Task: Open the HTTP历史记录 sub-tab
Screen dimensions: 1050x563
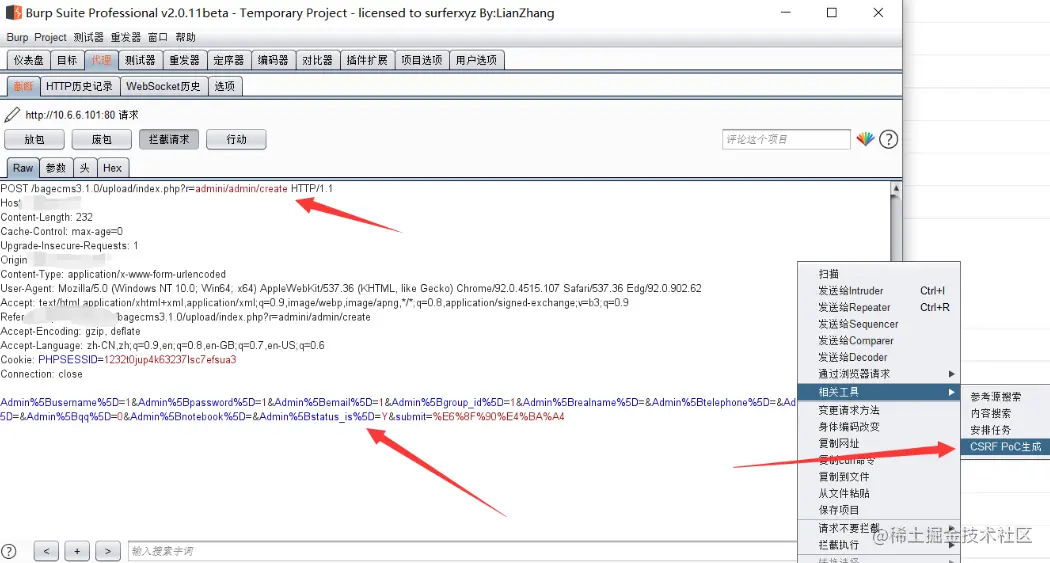Action: pyautogui.click(x=79, y=86)
